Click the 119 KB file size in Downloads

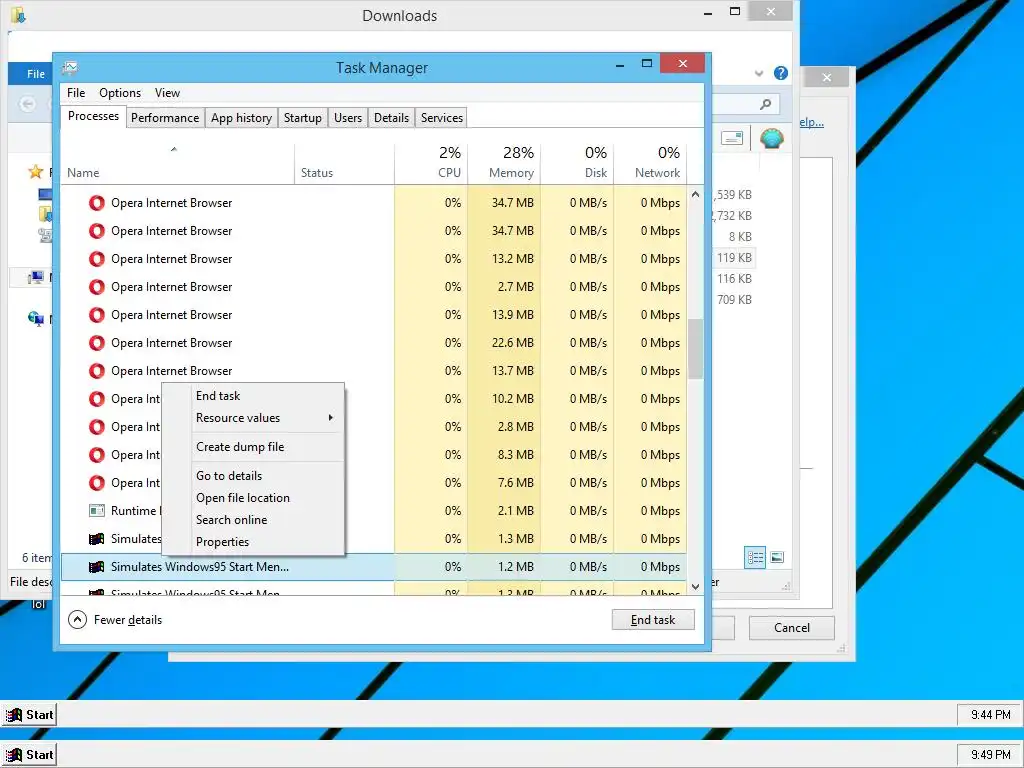click(734, 257)
